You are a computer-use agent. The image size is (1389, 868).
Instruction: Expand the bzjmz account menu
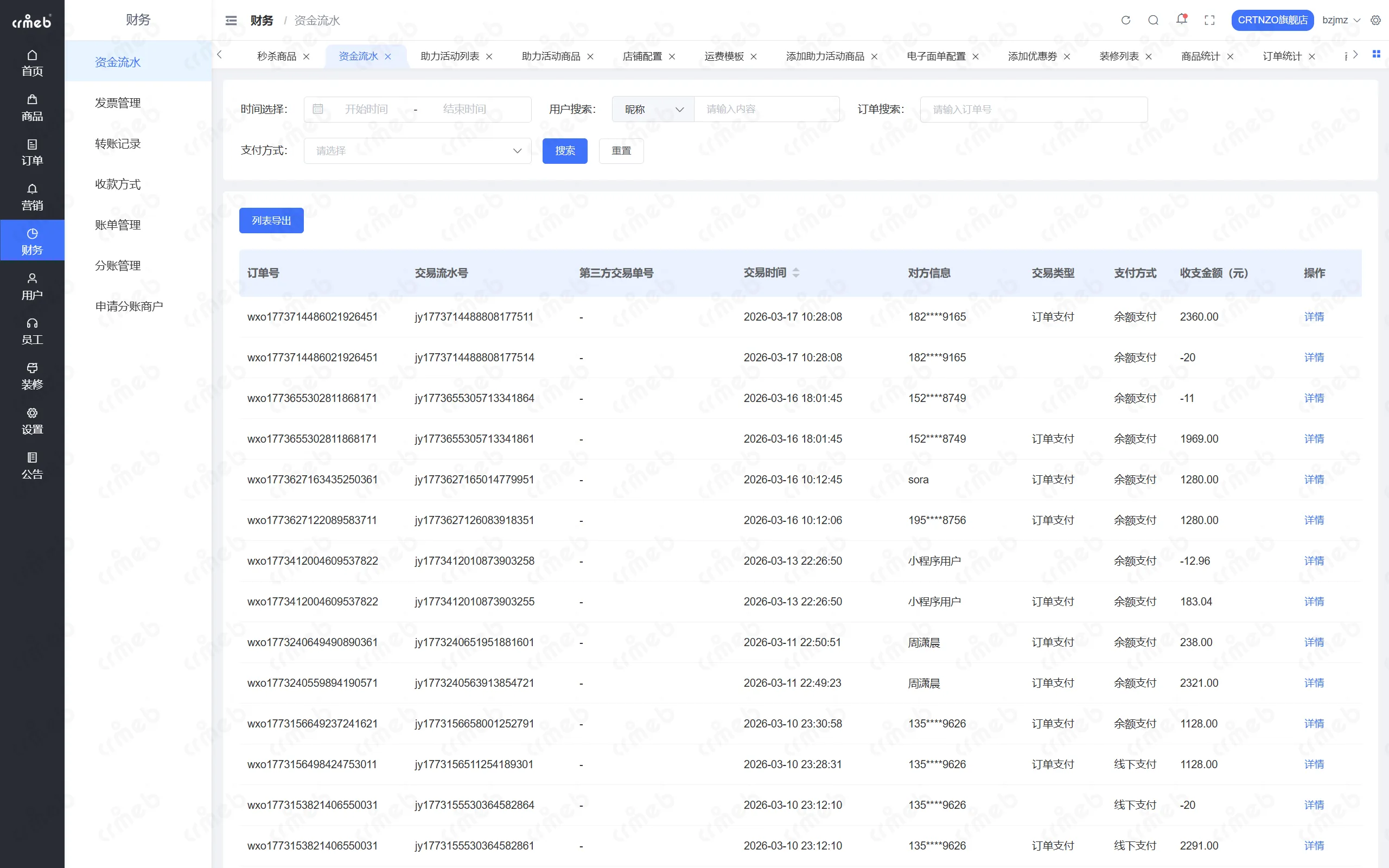coord(1341,20)
